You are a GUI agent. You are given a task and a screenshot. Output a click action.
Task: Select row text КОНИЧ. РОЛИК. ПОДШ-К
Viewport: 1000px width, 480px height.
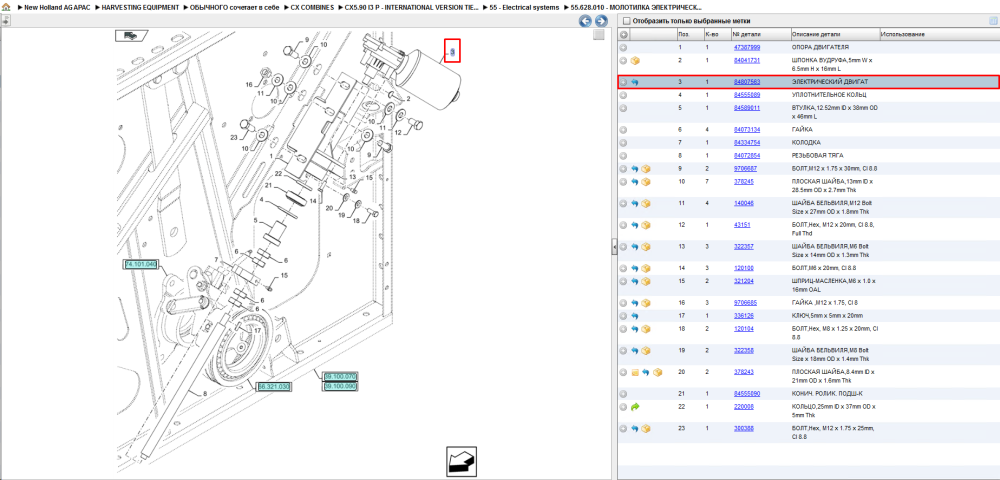click(x=828, y=393)
